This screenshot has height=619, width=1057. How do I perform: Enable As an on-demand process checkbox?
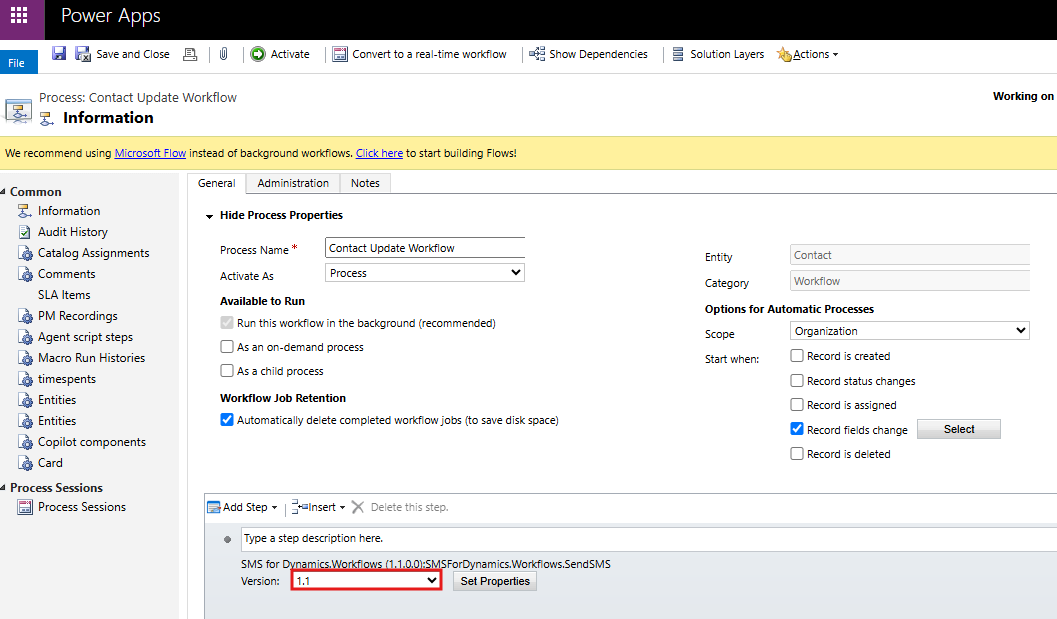[x=227, y=347]
